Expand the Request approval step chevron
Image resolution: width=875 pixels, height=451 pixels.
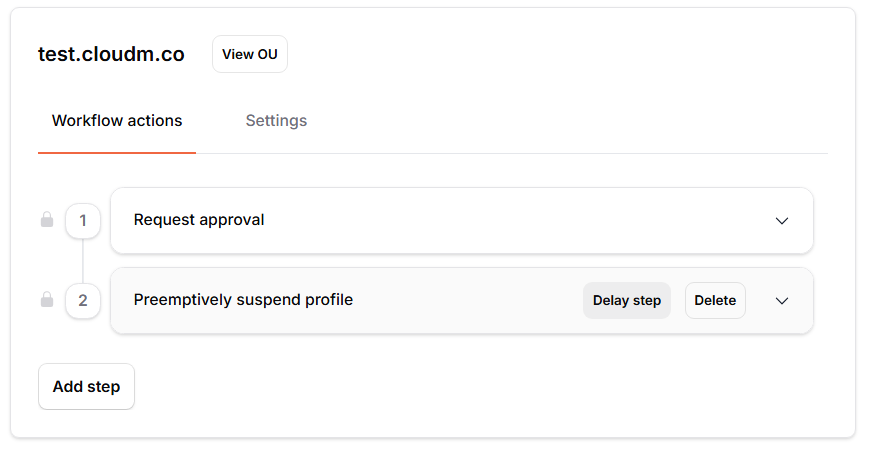pyautogui.click(x=782, y=221)
